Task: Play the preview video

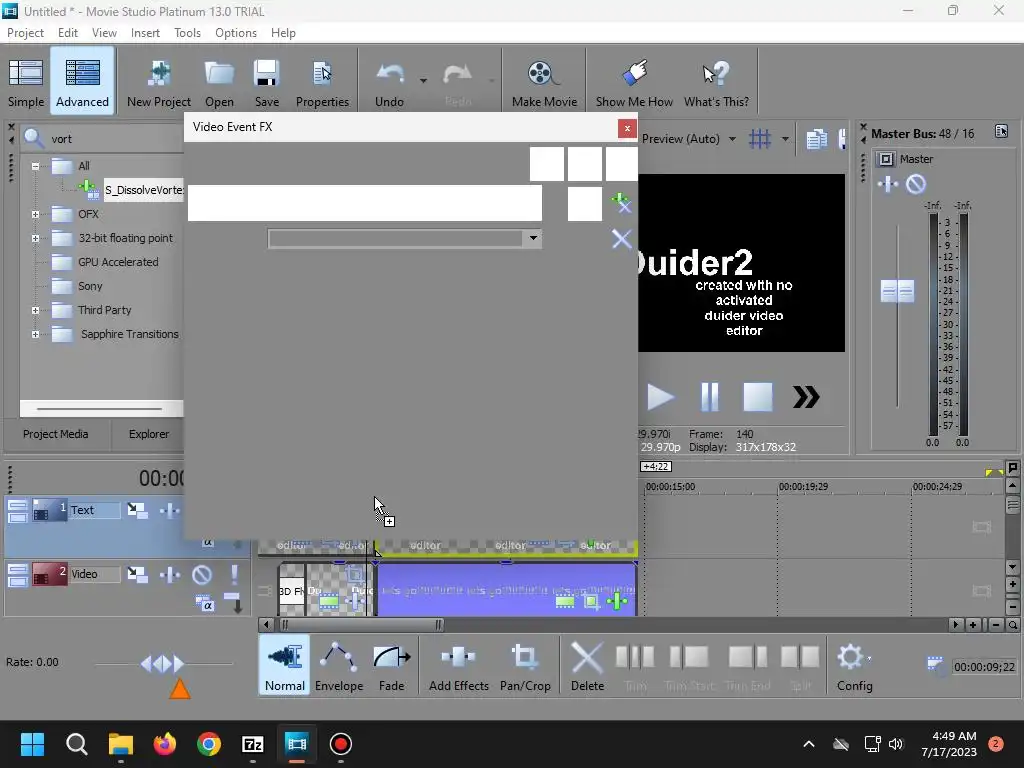Action: 660,397
